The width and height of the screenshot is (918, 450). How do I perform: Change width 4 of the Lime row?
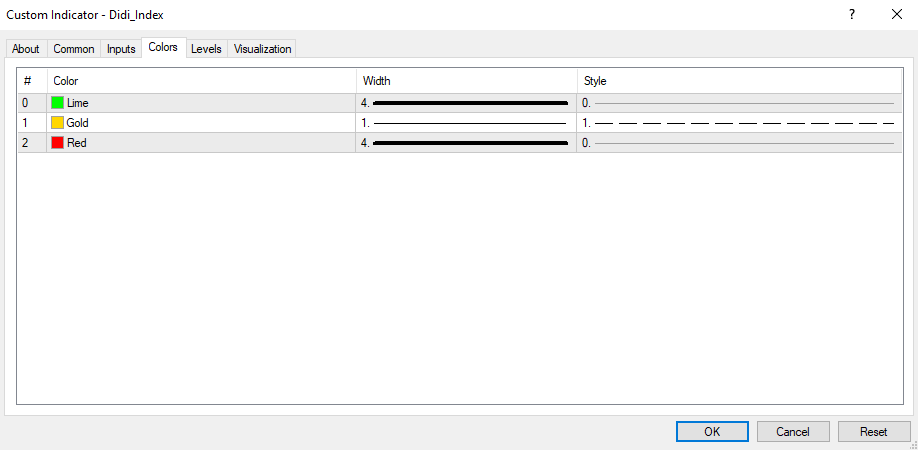[x=466, y=103]
